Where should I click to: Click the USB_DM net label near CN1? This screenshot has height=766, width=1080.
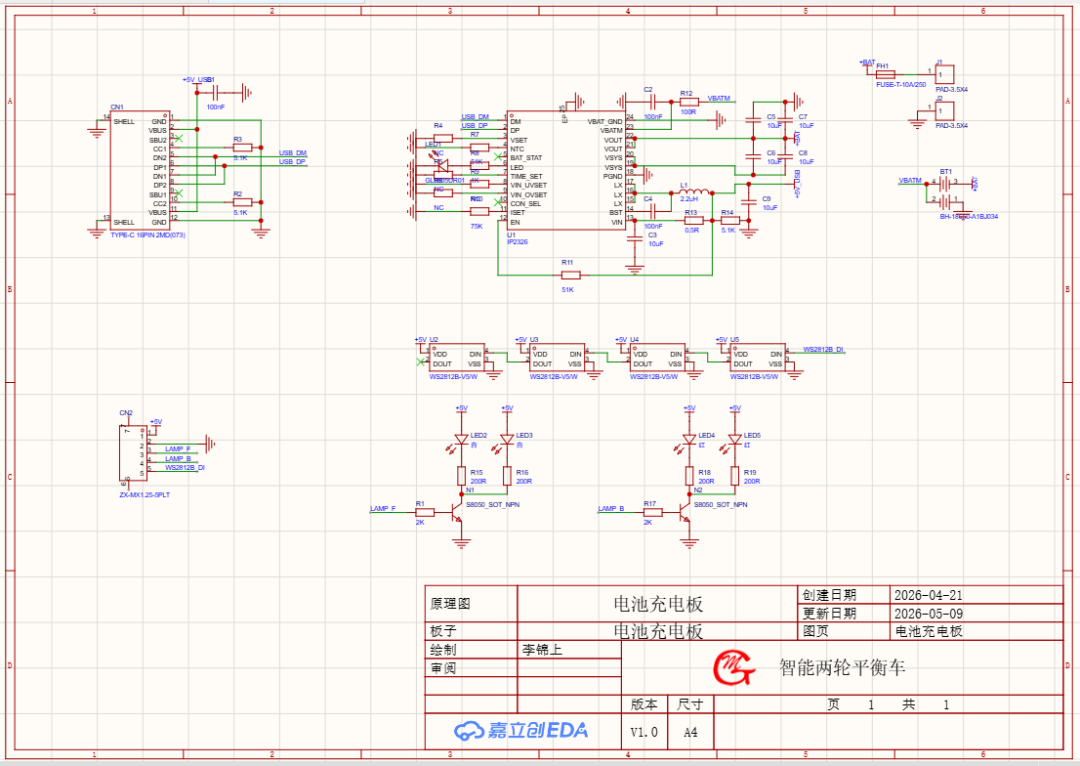point(293,153)
